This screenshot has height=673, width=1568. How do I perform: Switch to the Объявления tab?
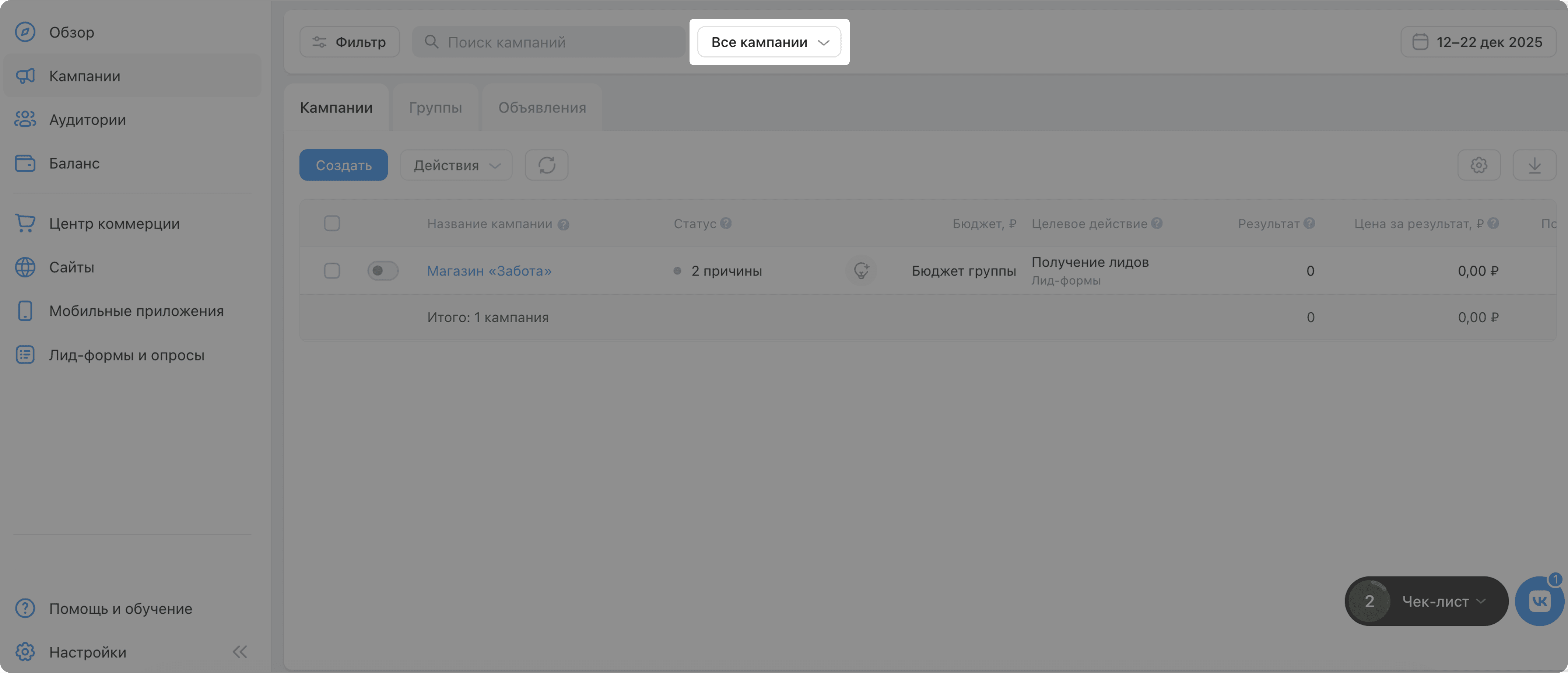pos(542,108)
